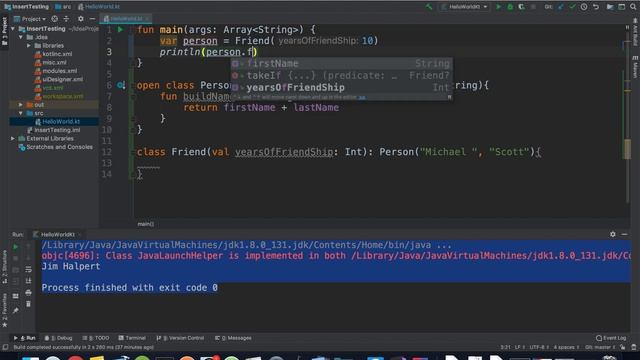Viewport: 640px width, 360px height.
Task: Hide the Run panel with minus icon
Action: click(624, 234)
